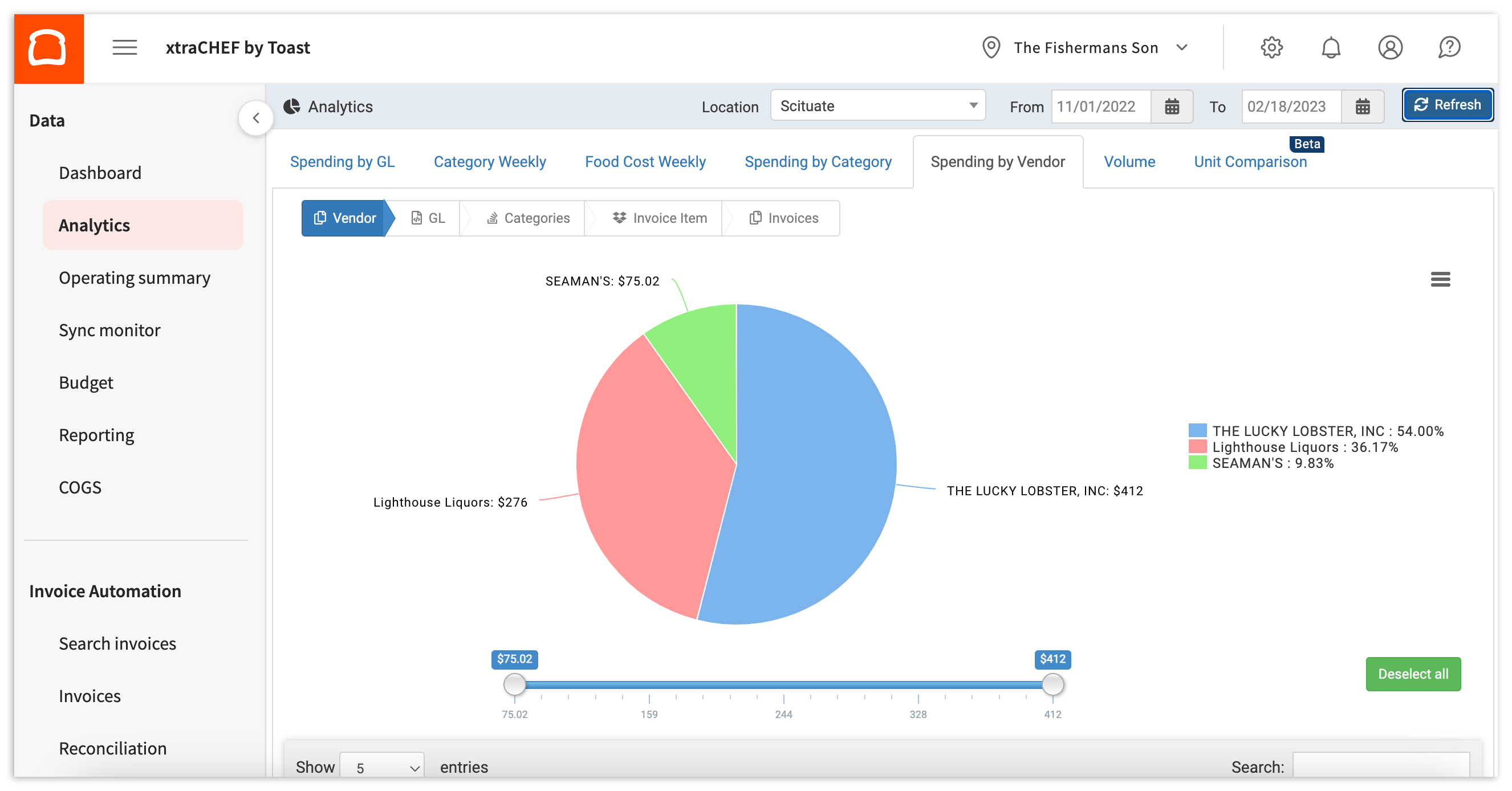Collapse the sidebar with the chevron arrow
The image size is (1512, 791).
257,117
